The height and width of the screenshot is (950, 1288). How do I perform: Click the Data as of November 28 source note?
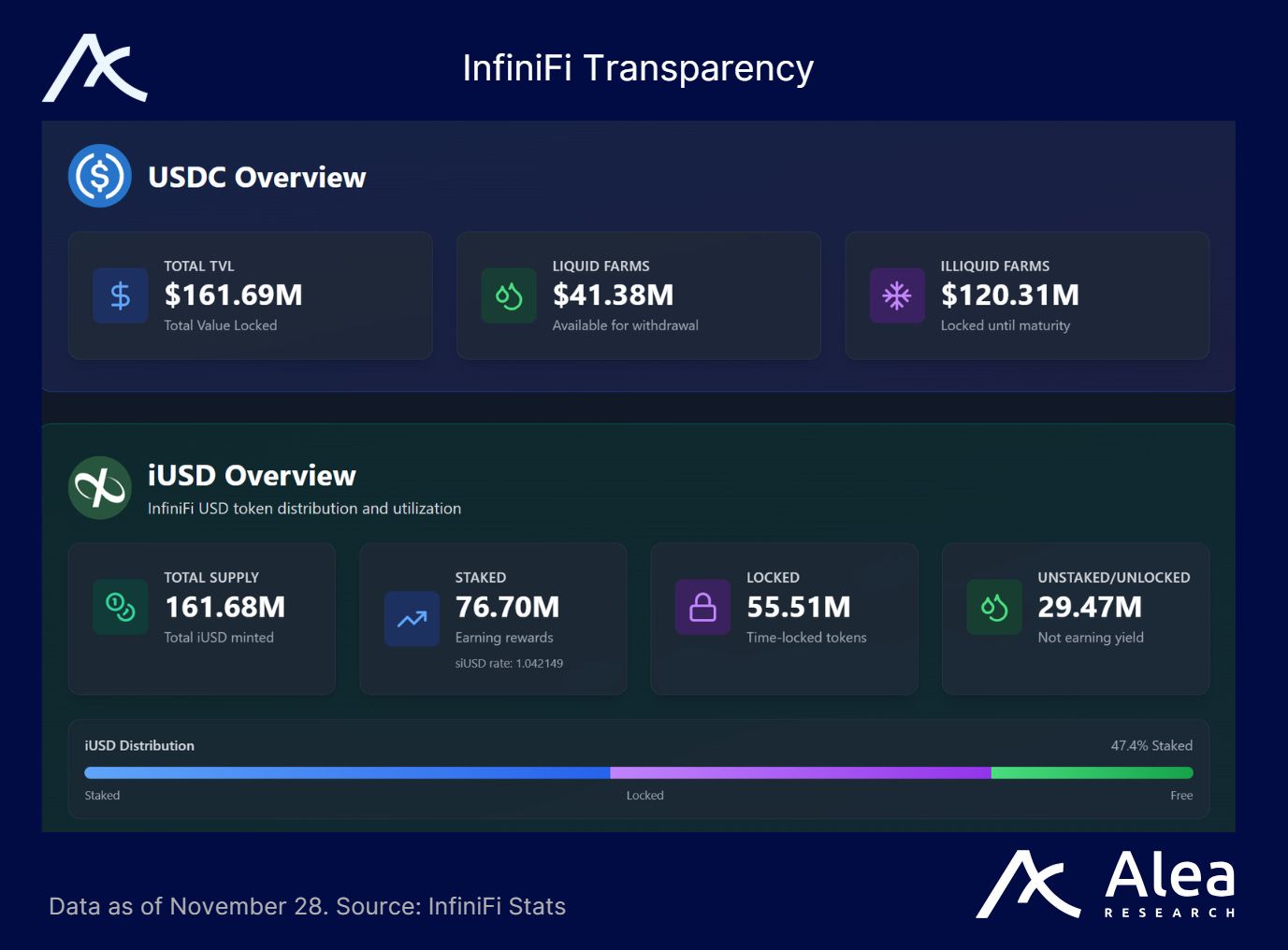pyautogui.click(x=307, y=906)
